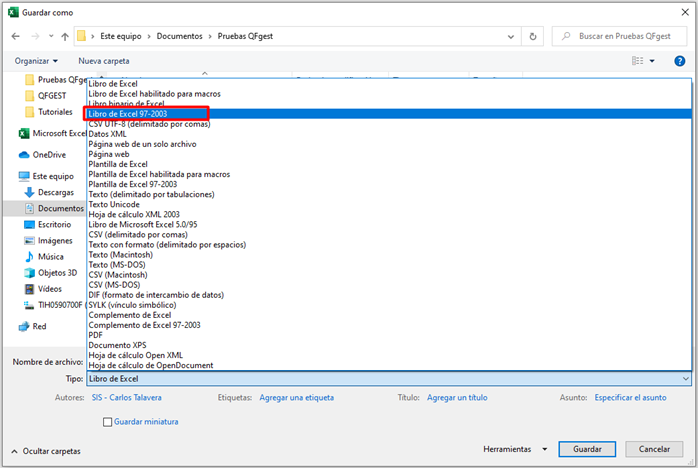Open Descargas in sidebar
The image size is (698, 468).
pyautogui.click(x=49, y=192)
